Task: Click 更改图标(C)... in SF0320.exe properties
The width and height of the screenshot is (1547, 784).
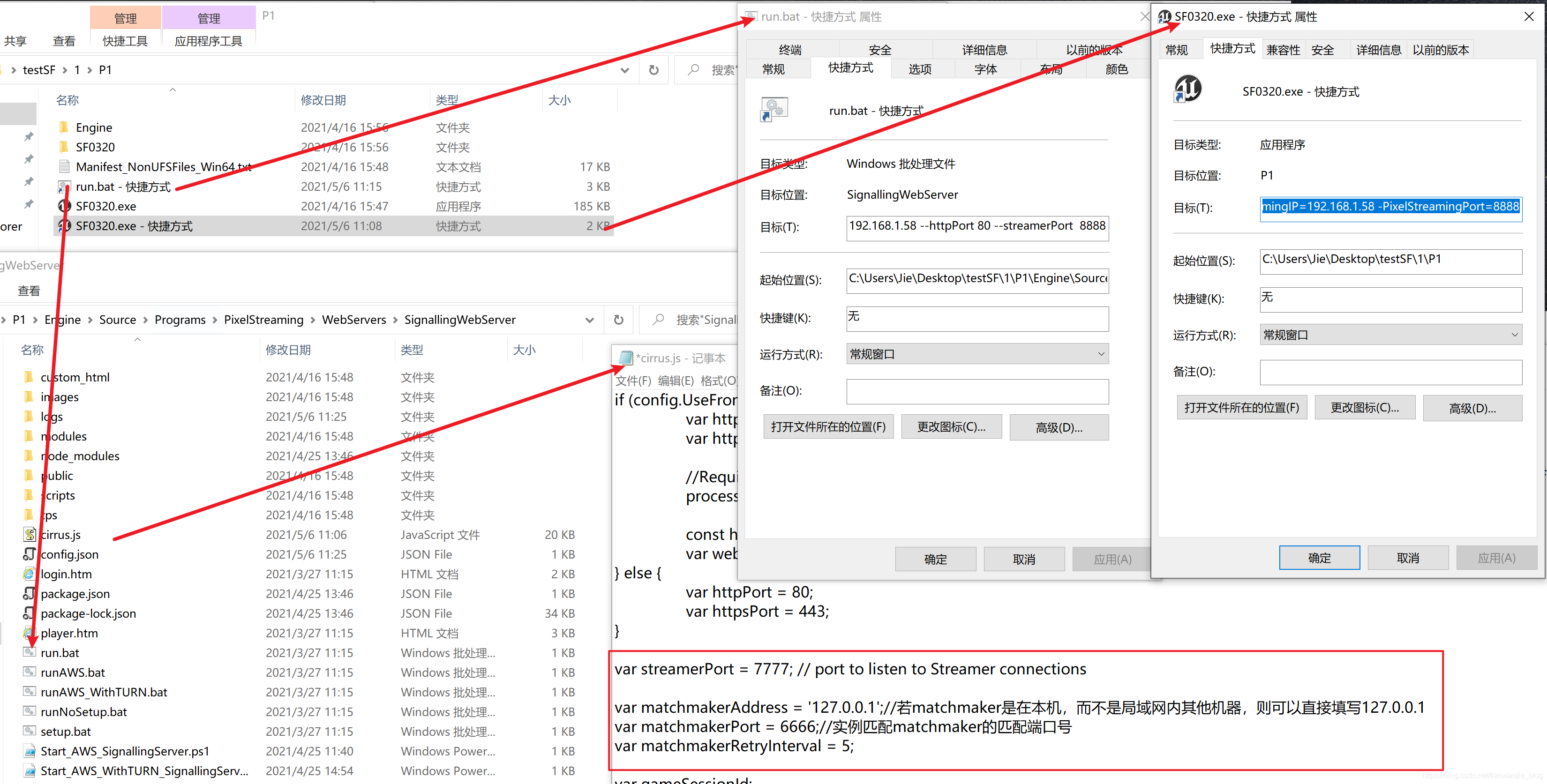Action: pos(1365,408)
